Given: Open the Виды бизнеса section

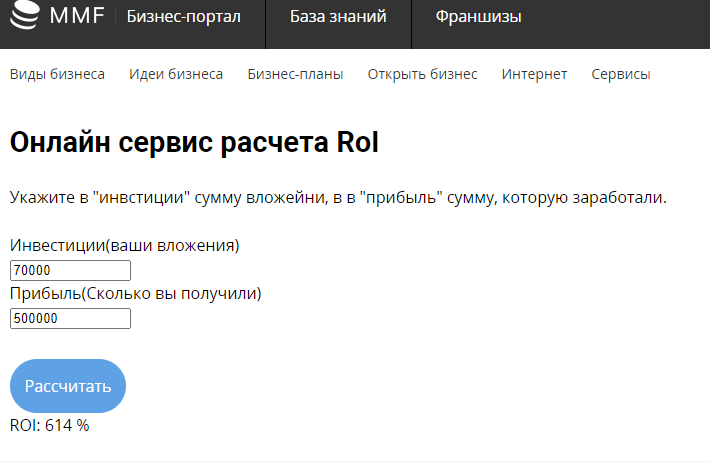Looking at the screenshot, I should [x=57, y=74].
